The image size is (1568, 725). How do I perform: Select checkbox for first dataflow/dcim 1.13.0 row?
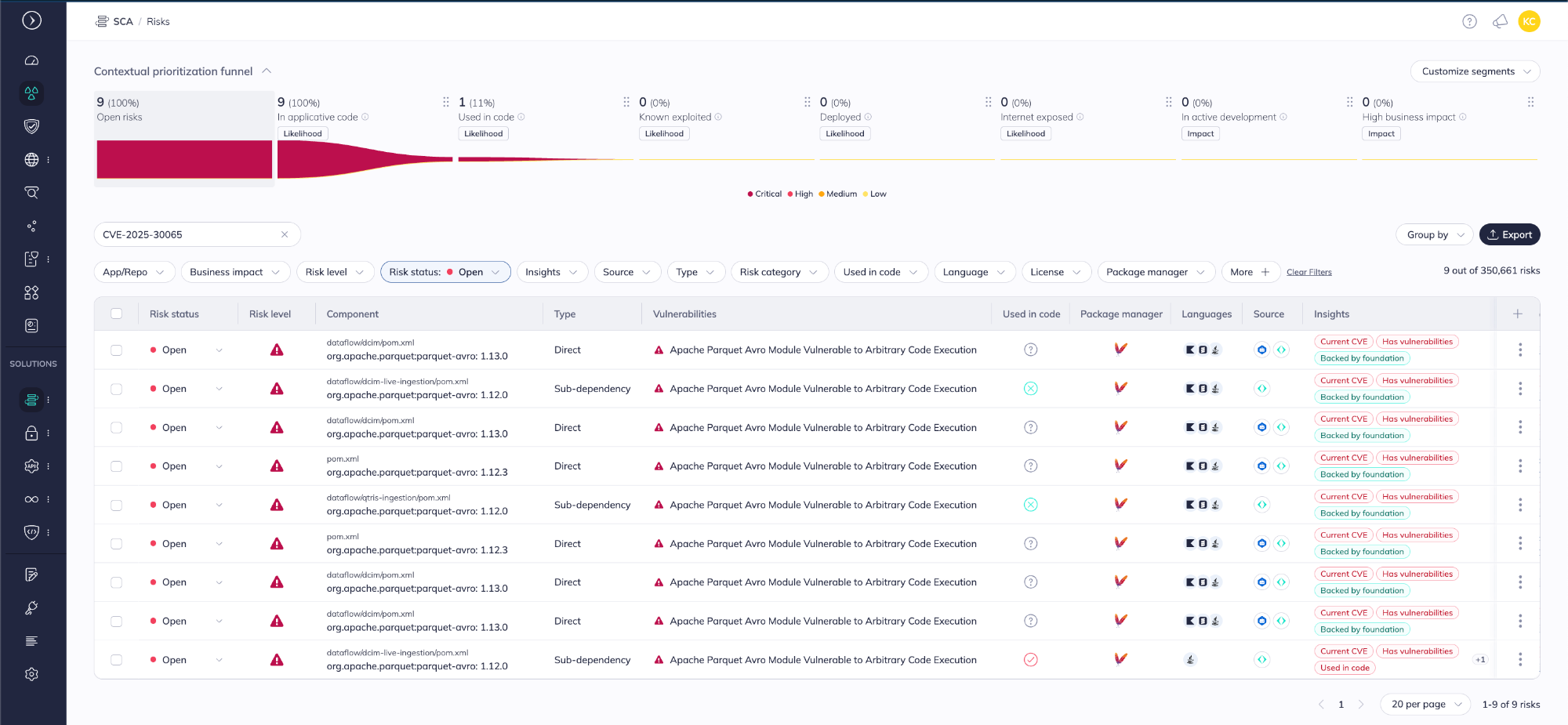tap(117, 350)
